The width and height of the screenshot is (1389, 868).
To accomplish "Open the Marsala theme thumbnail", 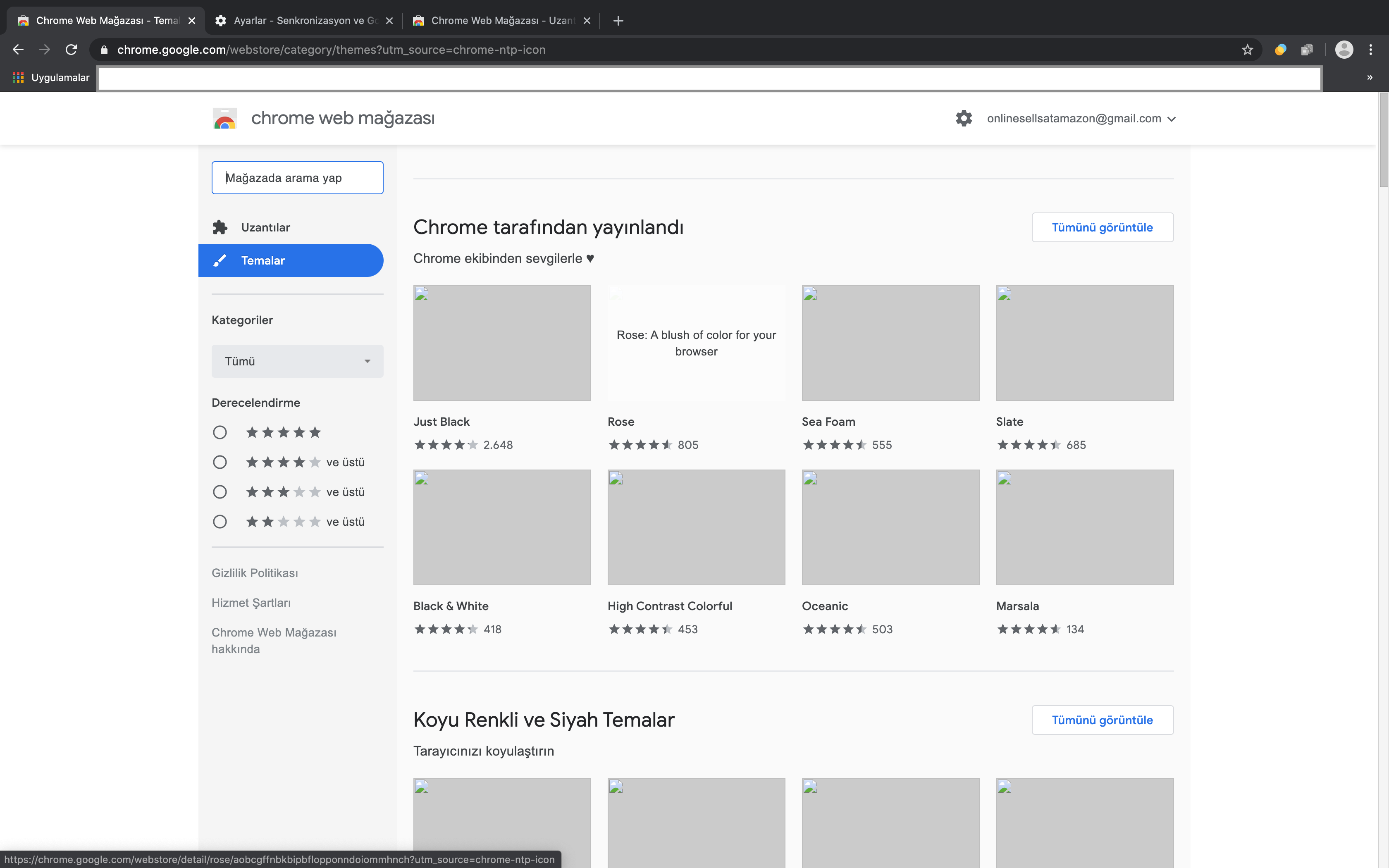I will pyautogui.click(x=1085, y=527).
